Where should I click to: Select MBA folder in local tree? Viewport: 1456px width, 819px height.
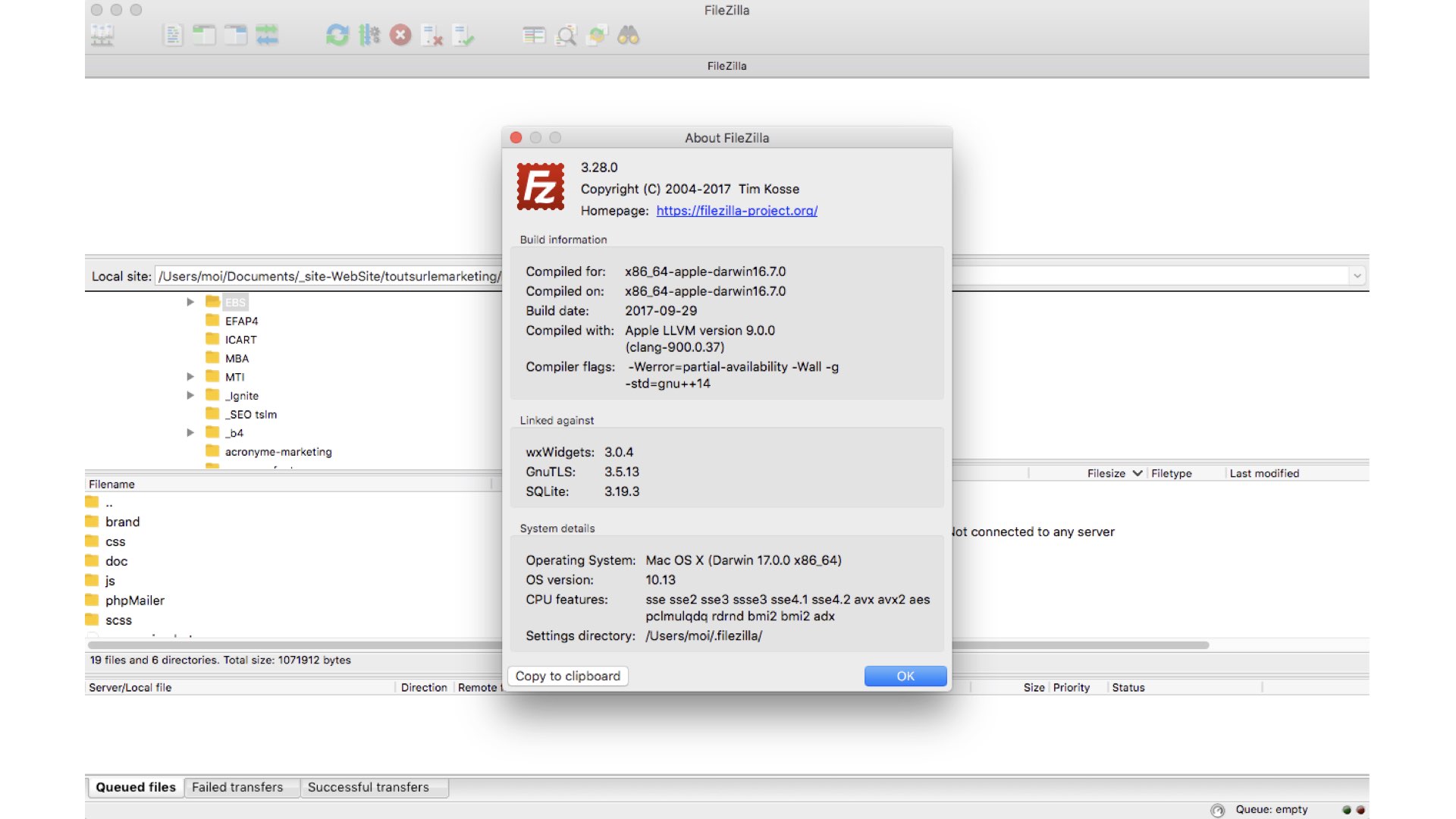tap(237, 358)
